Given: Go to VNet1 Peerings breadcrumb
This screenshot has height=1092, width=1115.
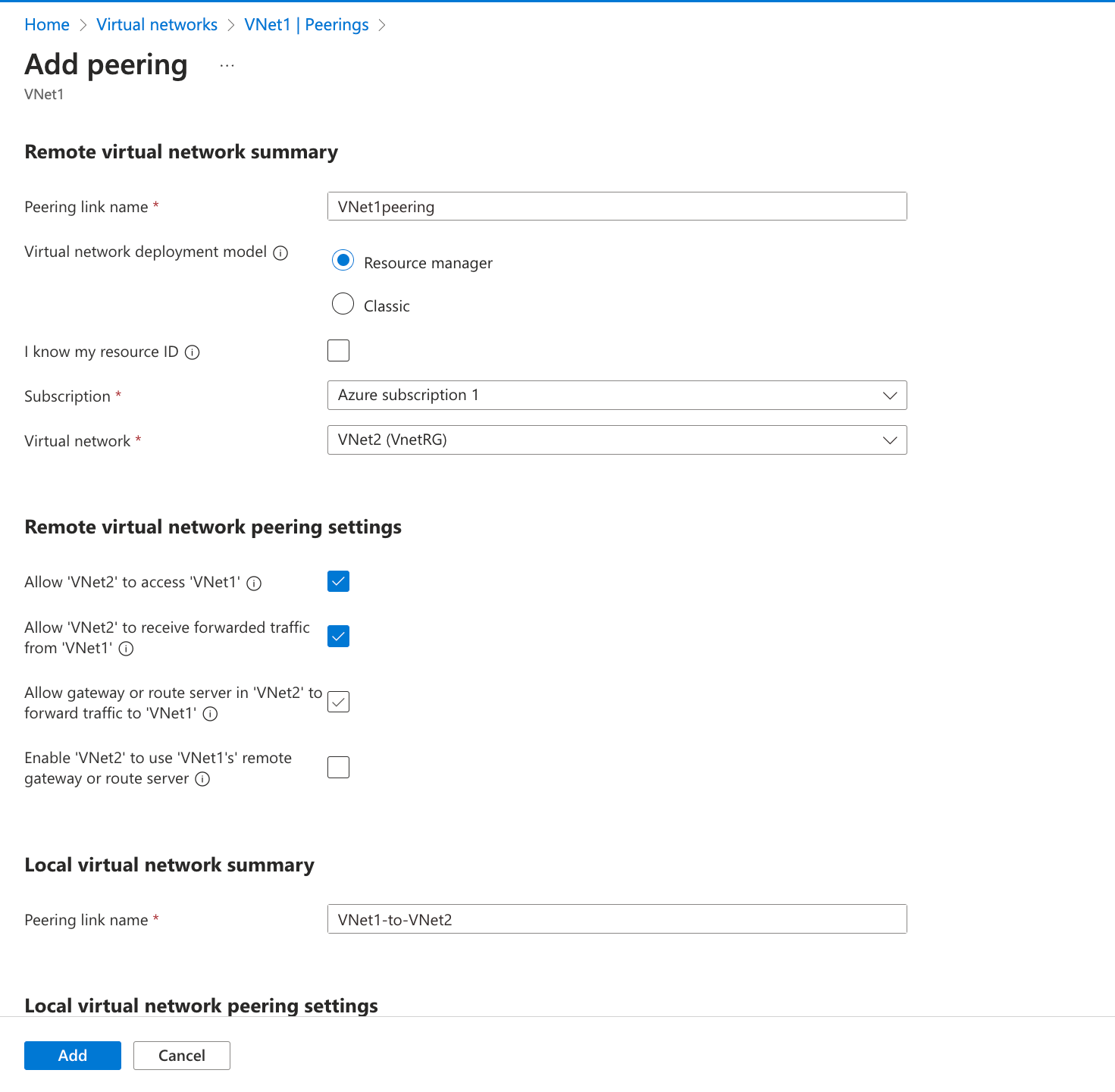Looking at the screenshot, I should 306,24.
